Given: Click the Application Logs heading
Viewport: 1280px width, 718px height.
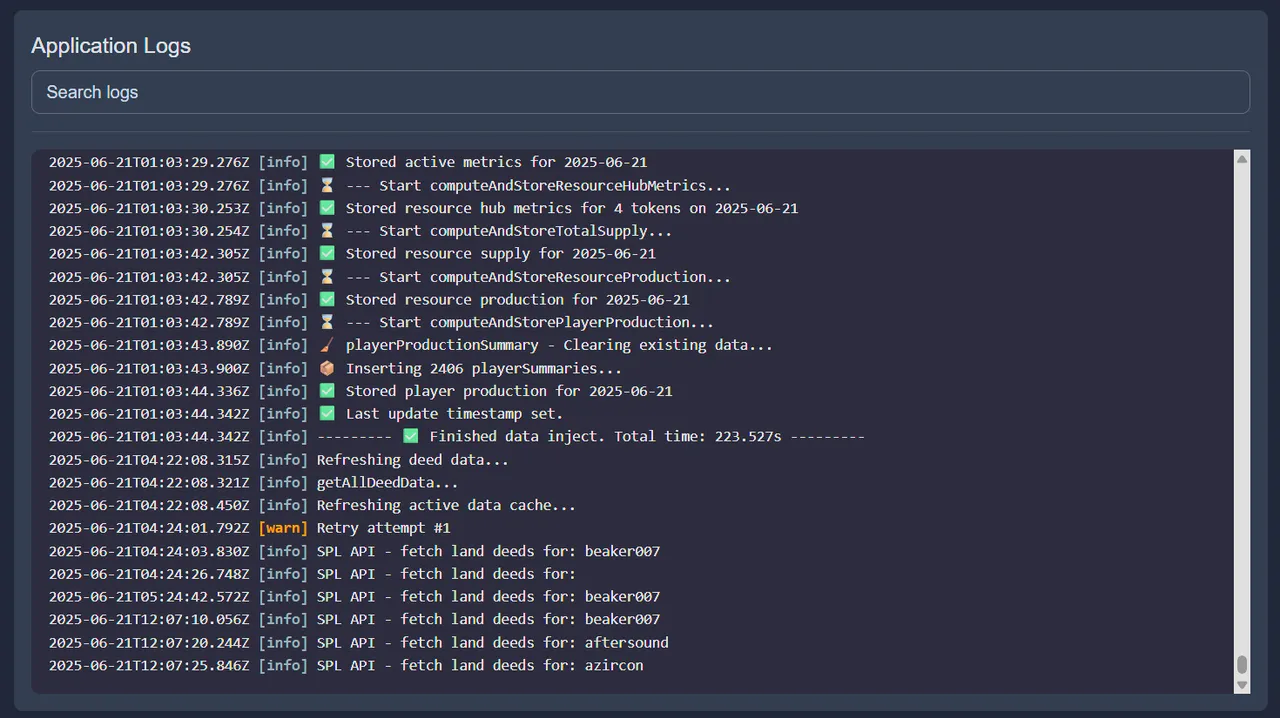Looking at the screenshot, I should (111, 45).
